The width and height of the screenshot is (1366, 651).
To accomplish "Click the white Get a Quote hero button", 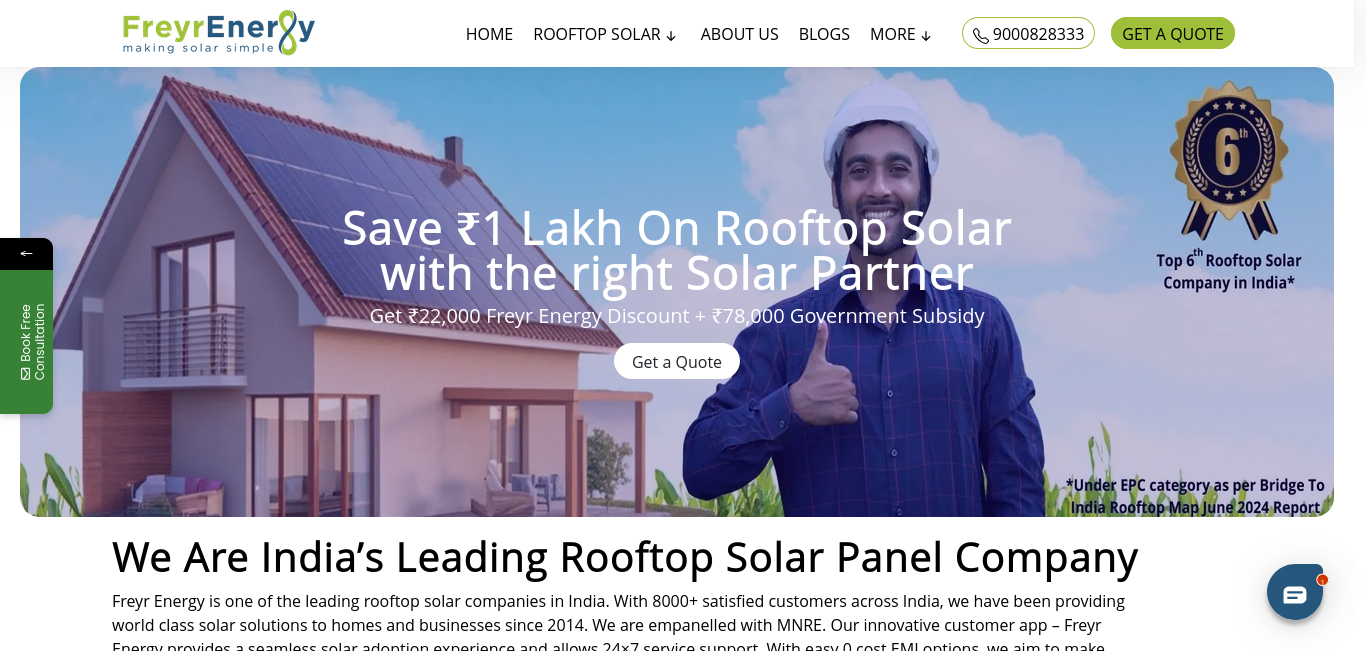I will pos(677,361).
